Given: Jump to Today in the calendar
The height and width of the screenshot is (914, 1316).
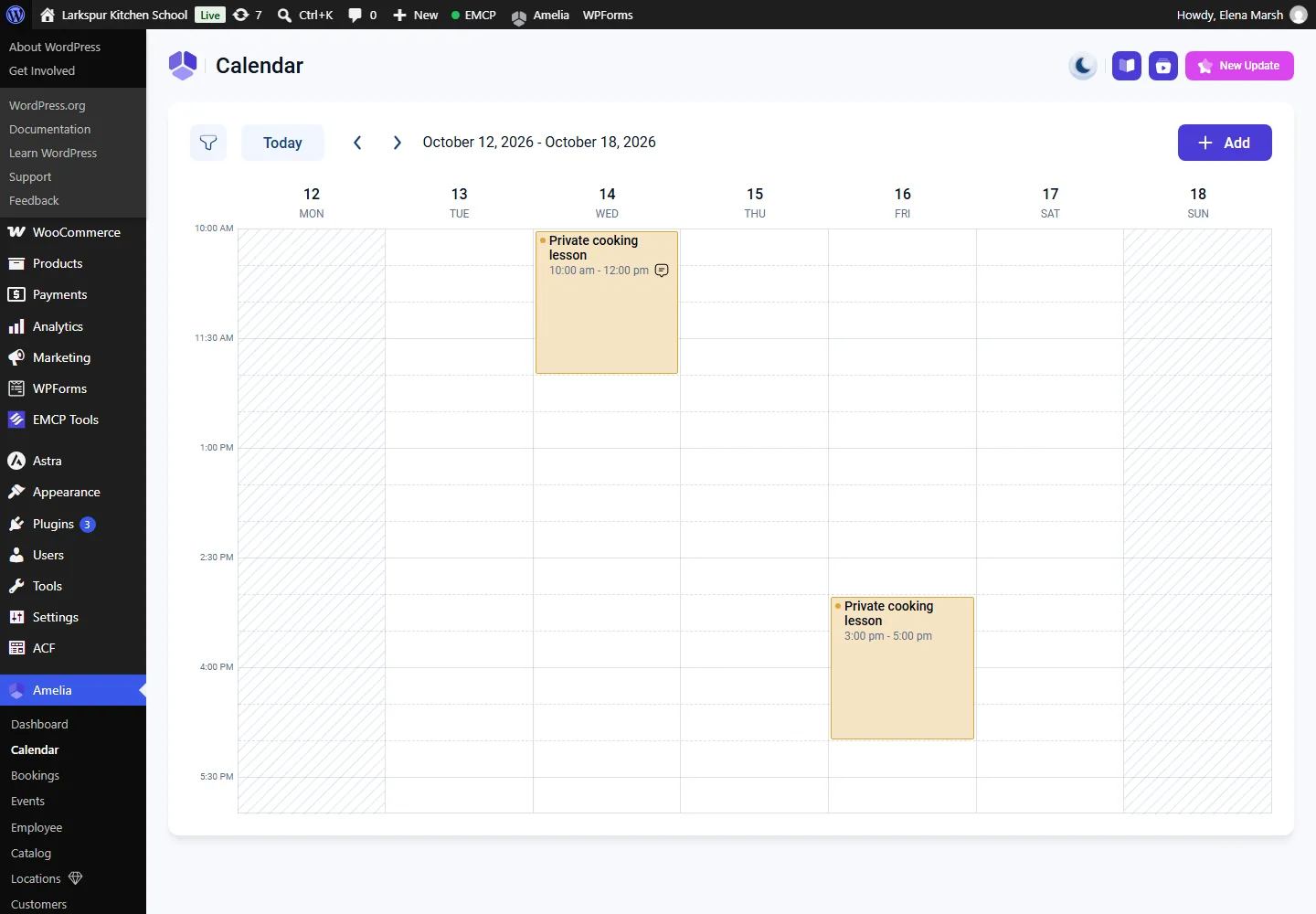Looking at the screenshot, I should (x=282, y=143).
